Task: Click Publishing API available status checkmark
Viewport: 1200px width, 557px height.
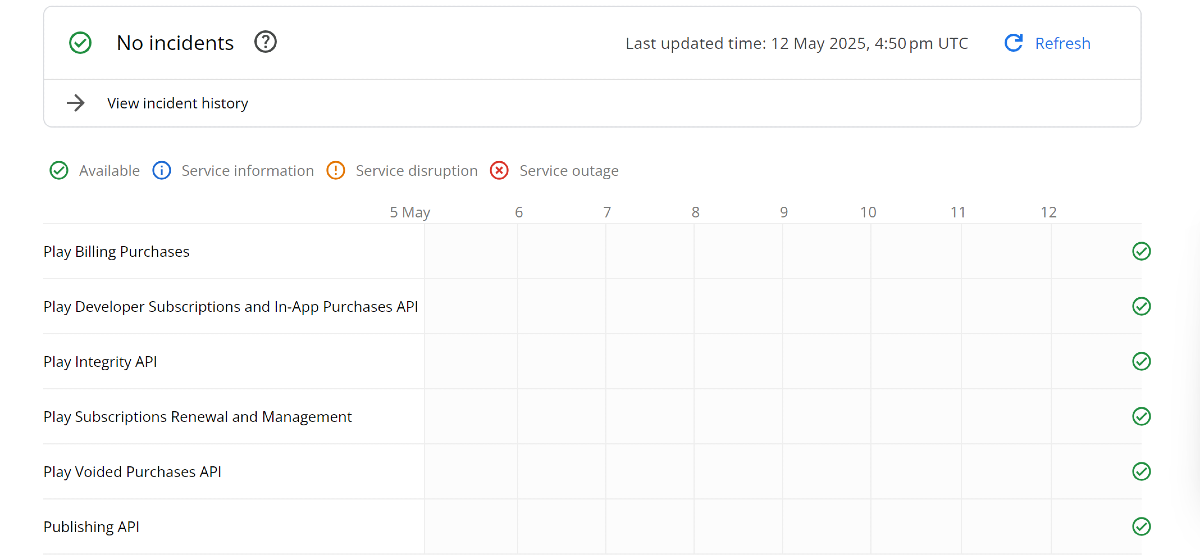Action: [x=1141, y=526]
